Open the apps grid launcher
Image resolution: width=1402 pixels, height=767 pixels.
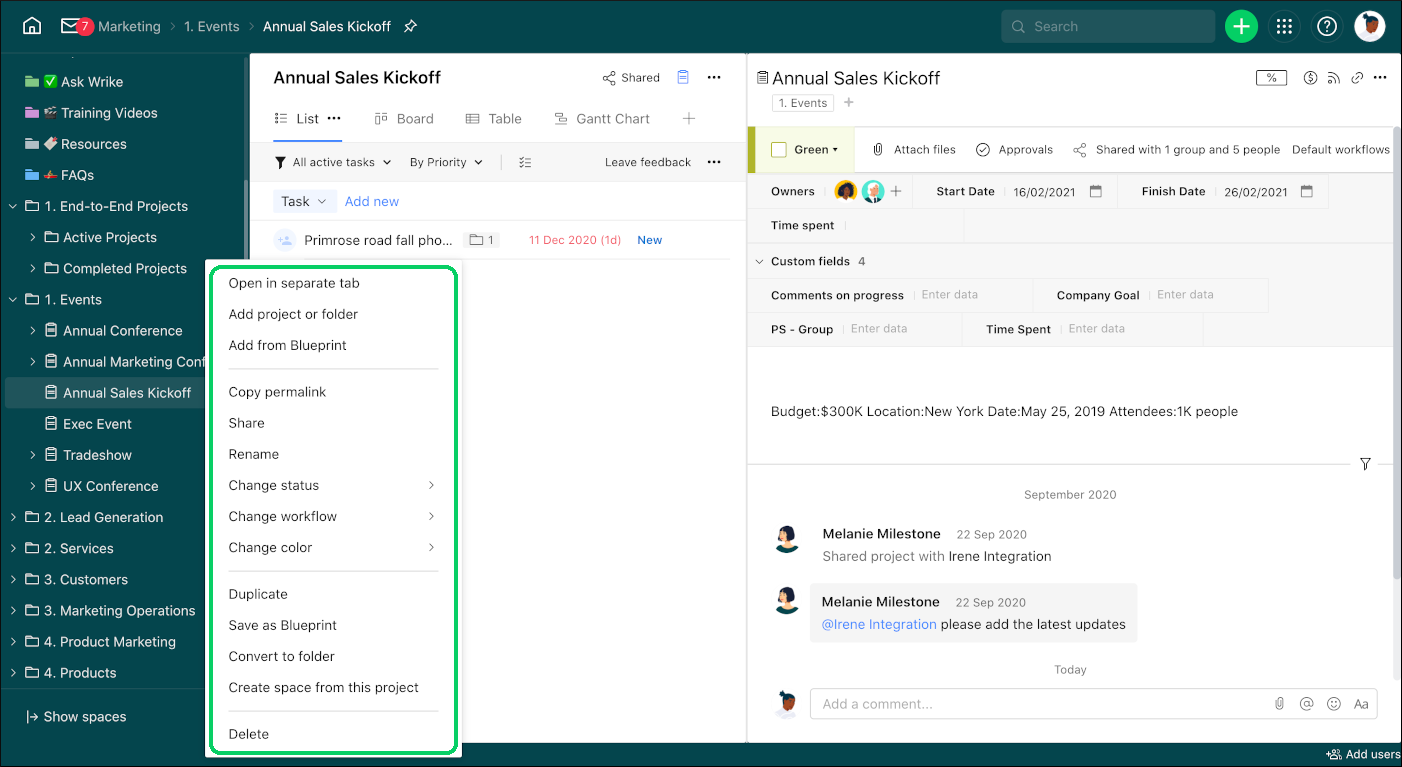click(x=1284, y=26)
